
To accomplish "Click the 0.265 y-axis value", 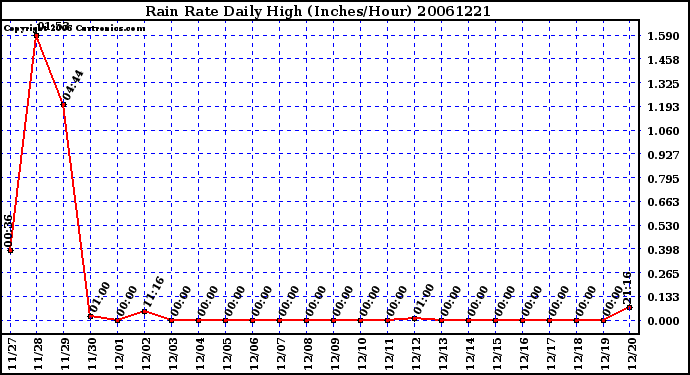I will tap(663, 274).
